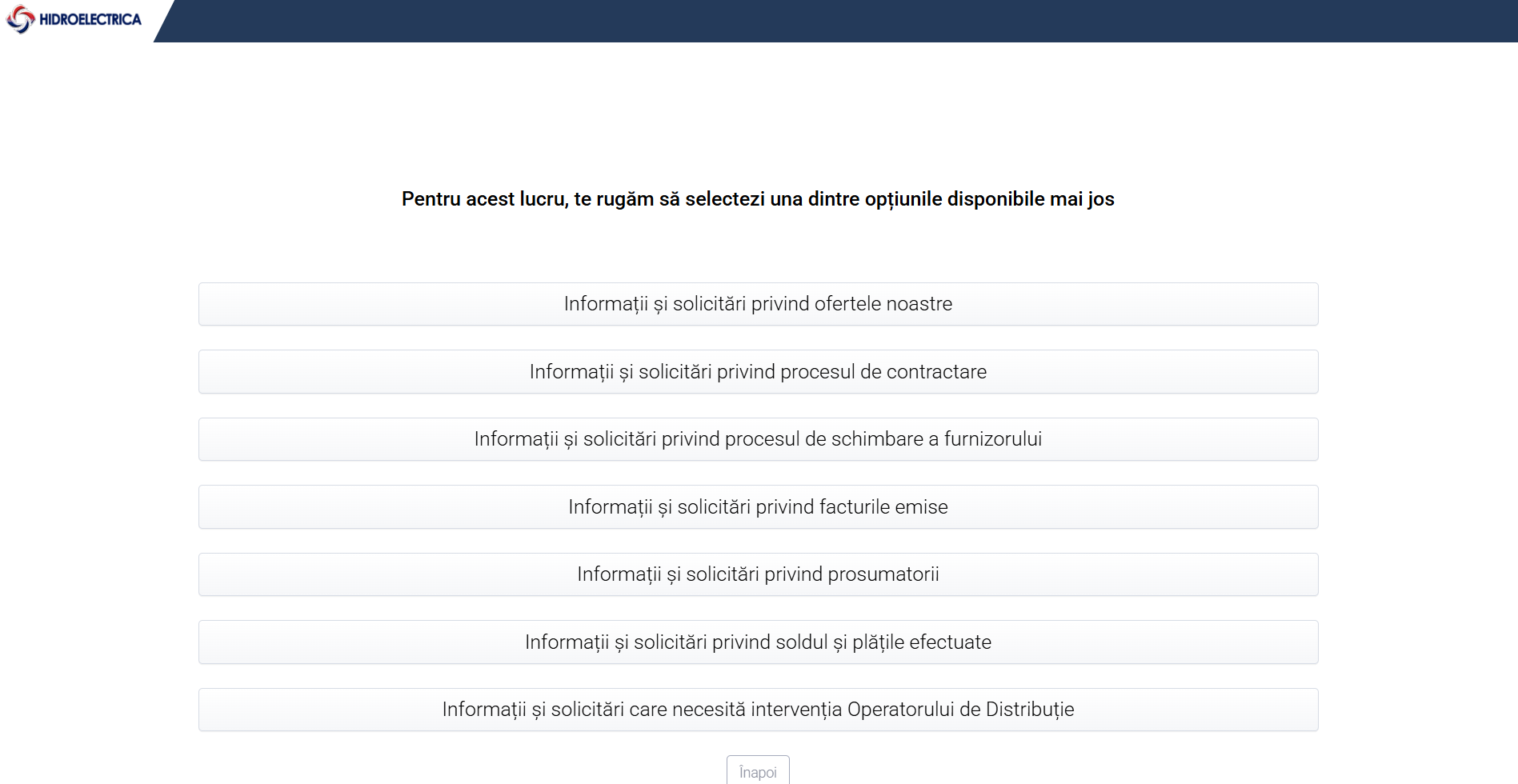The height and width of the screenshot is (784, 1518).
Task: Go to issued invoices requests
Action: pyautogui.click(x=758, y=507)
